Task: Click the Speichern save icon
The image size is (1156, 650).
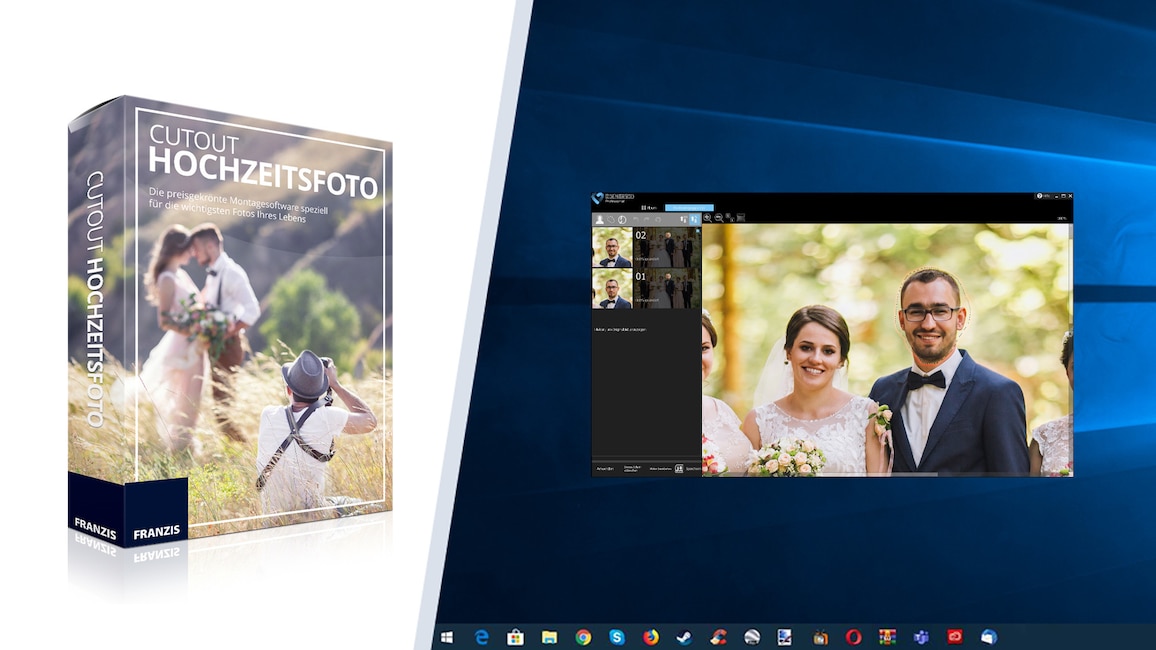Action: 679,469
